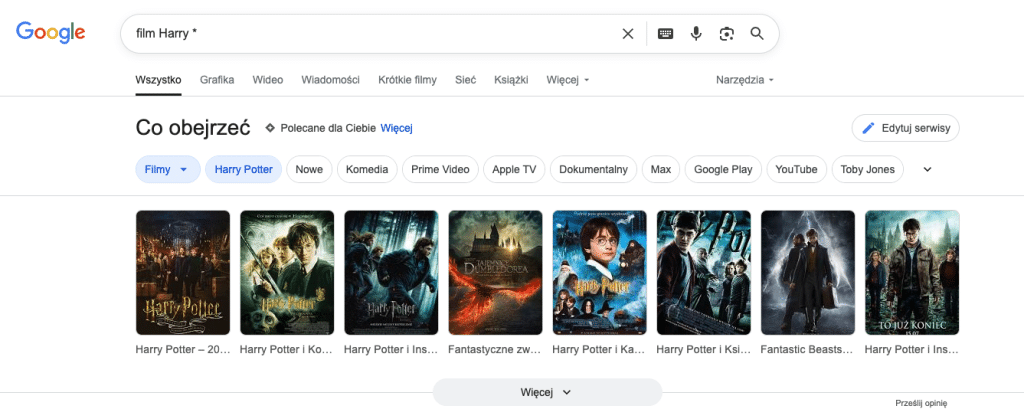Click the title text 'Fantastyczne zw…'
This screenshot has width=1024, height=419.
494,349
